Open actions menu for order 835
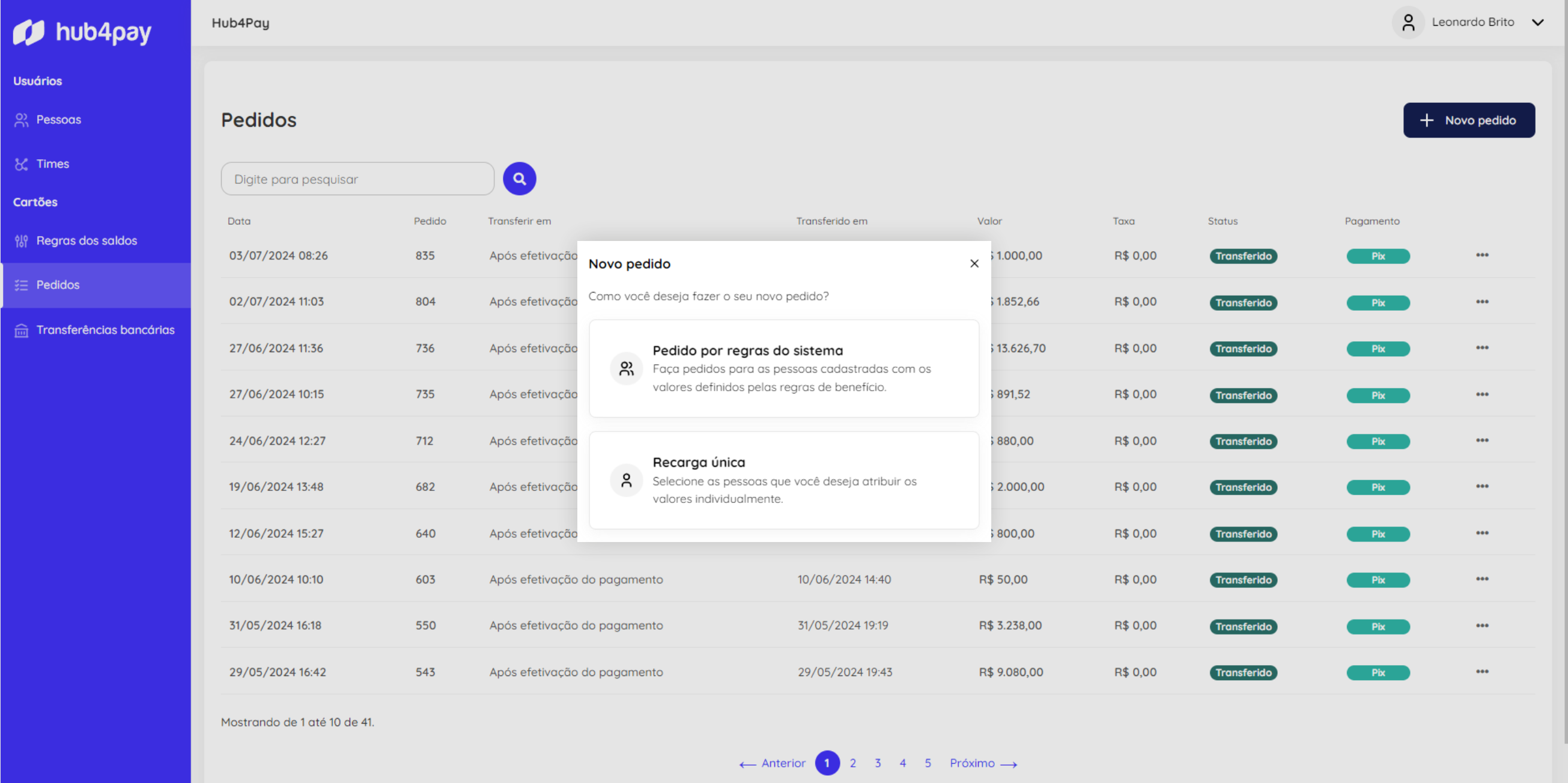The image size is (1568, 783). click(1481, 255)
